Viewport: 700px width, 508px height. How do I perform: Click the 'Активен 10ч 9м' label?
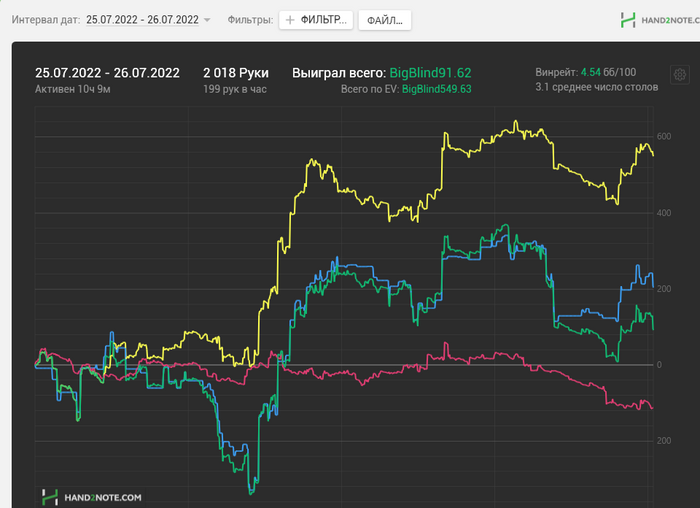tap(73, 89)
